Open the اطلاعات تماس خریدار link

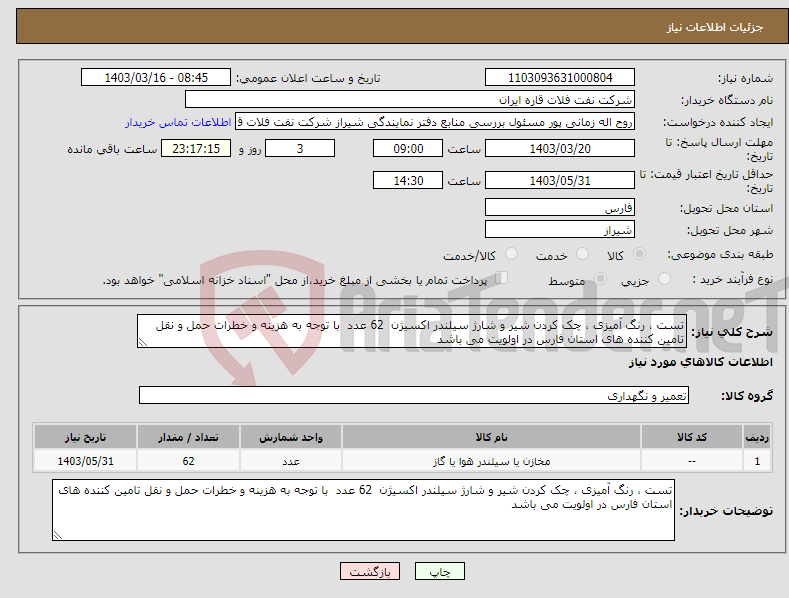[x=178, y=122]
